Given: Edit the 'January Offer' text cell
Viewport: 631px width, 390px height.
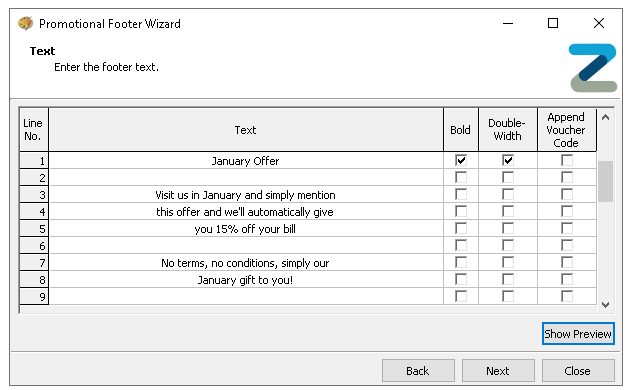Looking at the screenshot, I should point(245,161).
